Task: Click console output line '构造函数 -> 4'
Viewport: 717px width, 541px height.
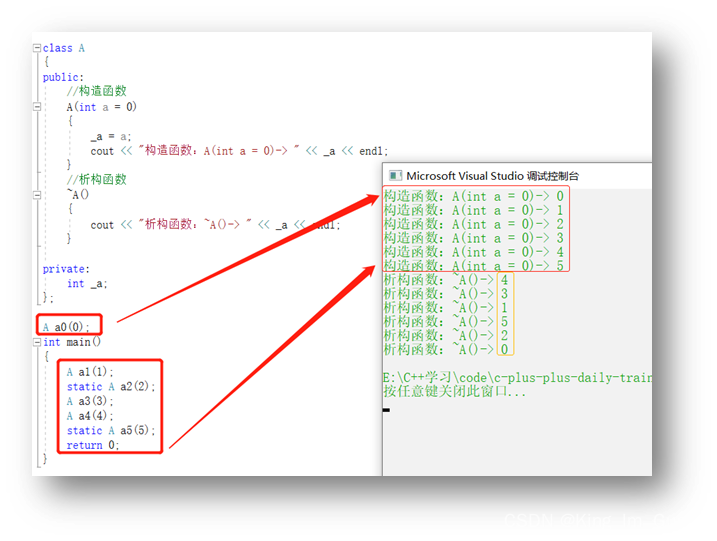Action: [x=474, y=252]
